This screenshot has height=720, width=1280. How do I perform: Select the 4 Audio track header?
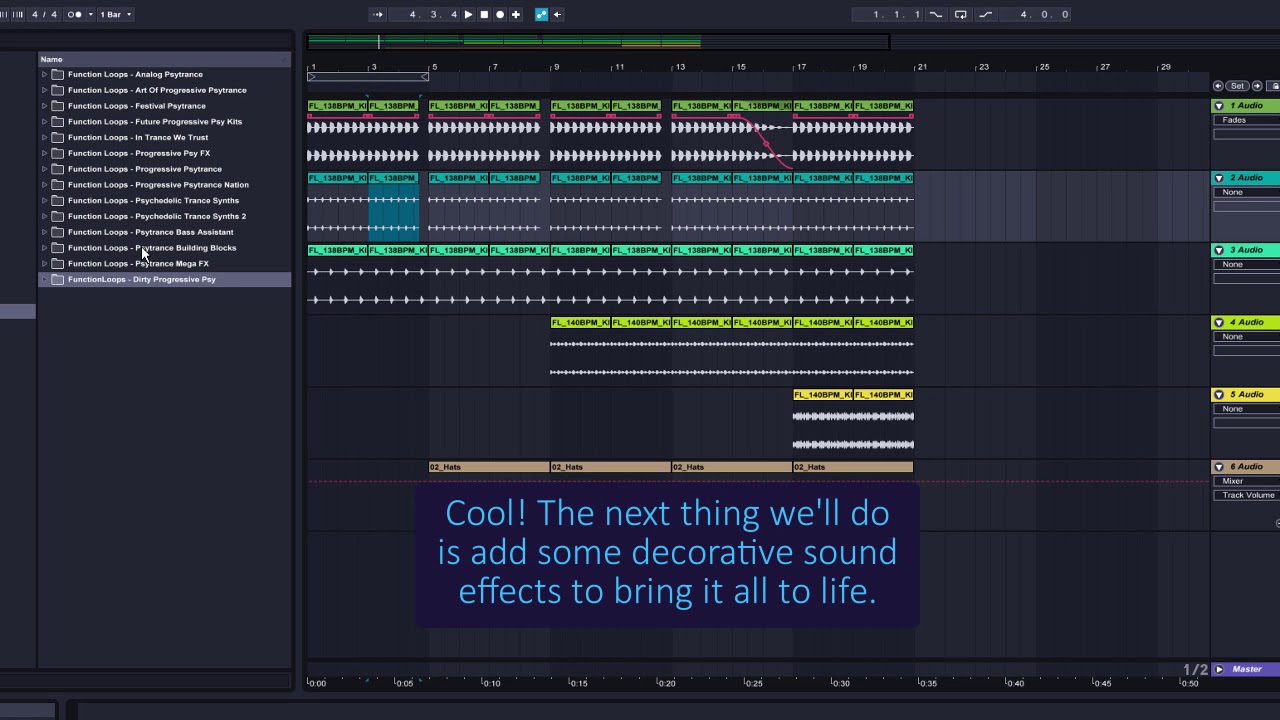pos(1246,322)
